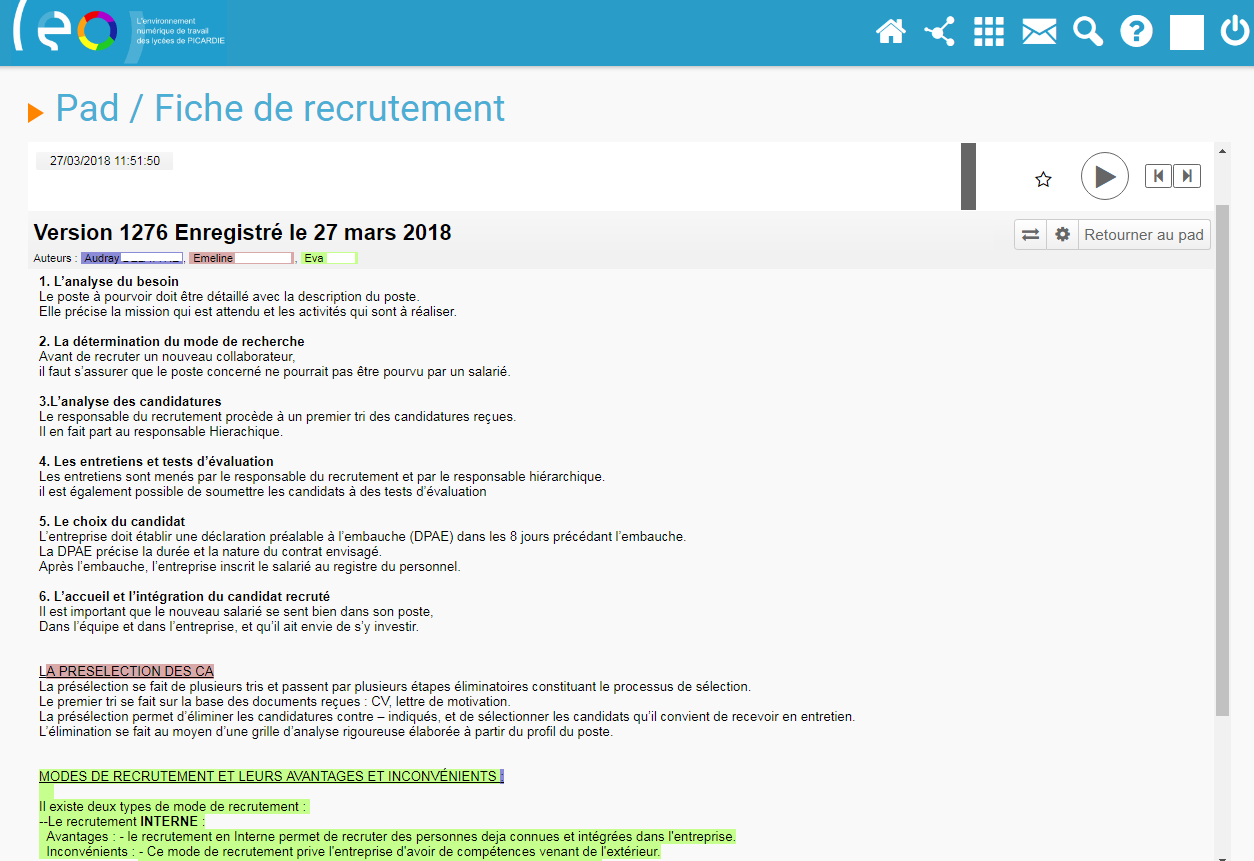
Task: Click the import/export arrows button
Action: tap(1030, 235)
